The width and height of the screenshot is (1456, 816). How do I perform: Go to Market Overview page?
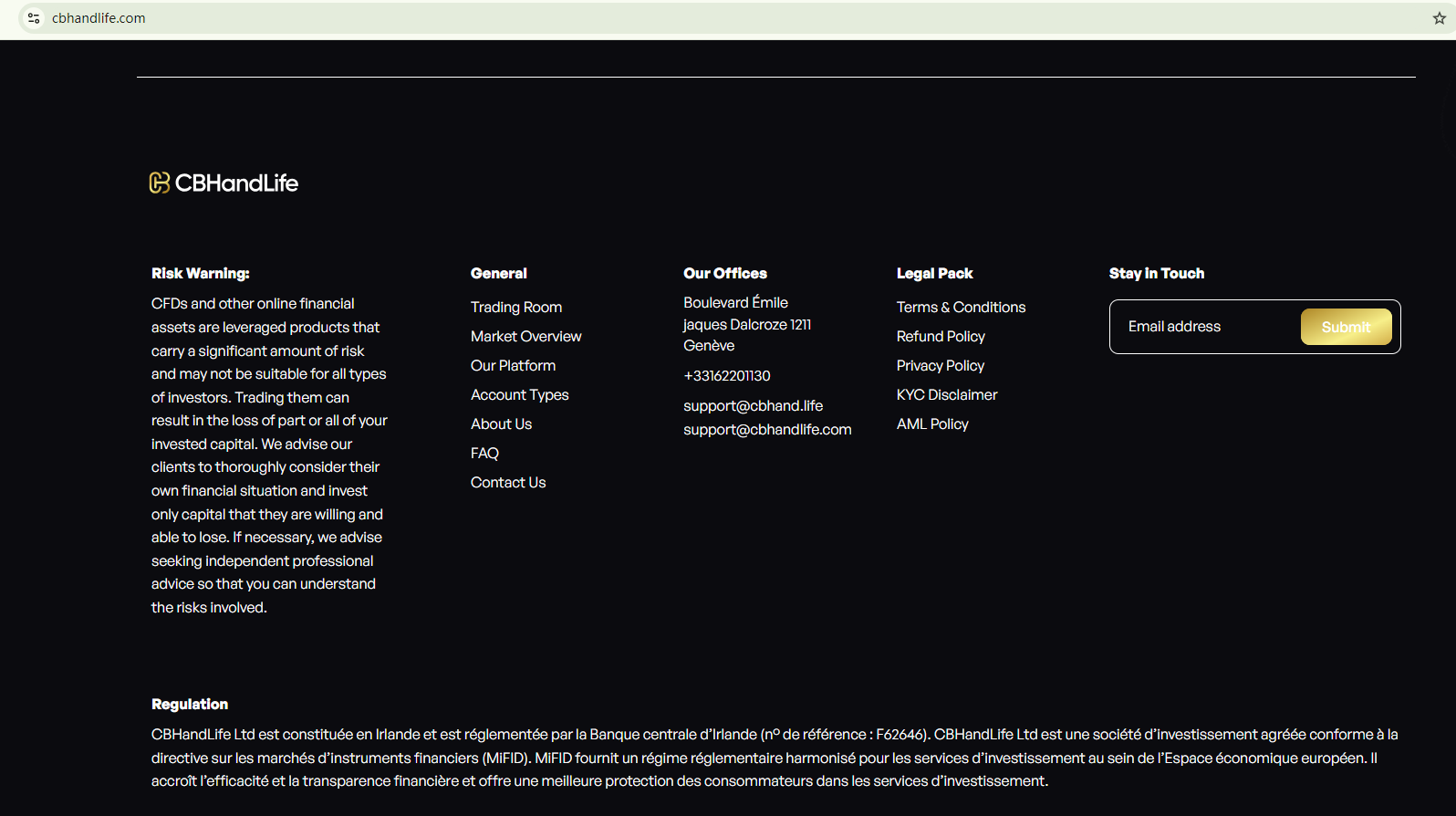(525, 337)
